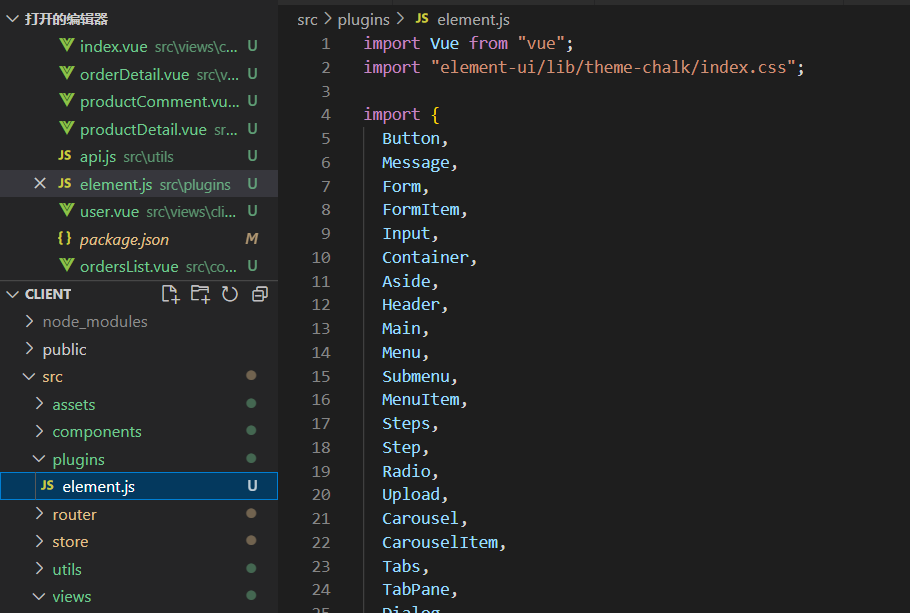Expand the router folder
Image resolution: width=910 pixels, height=613 pixels.
click(39, 514)
